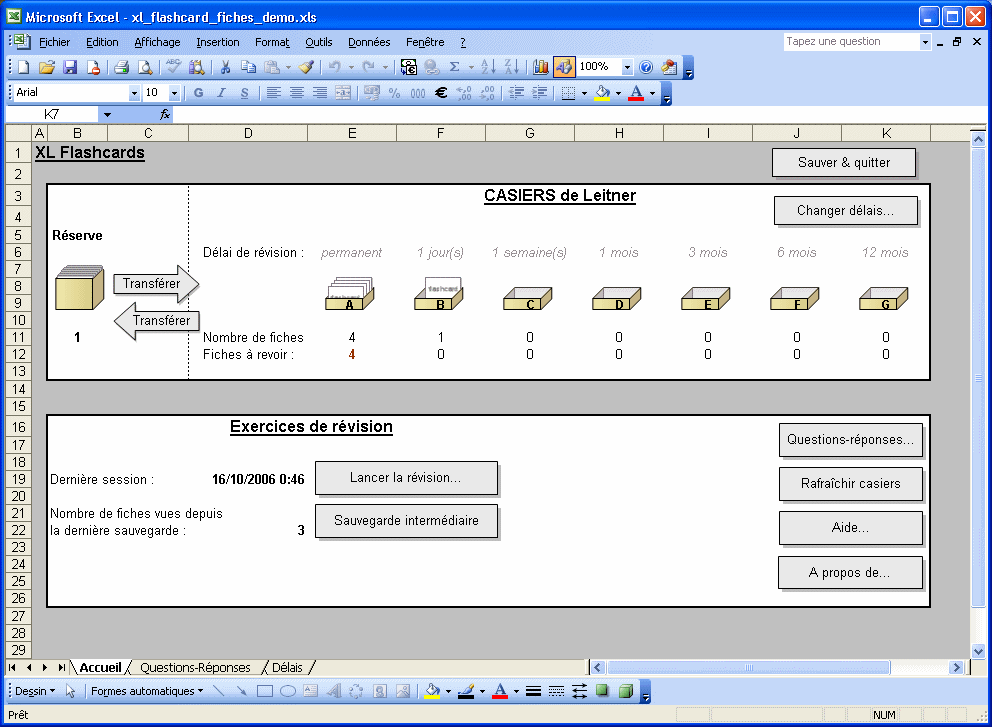Toggle left text alignment

(273, 93)
